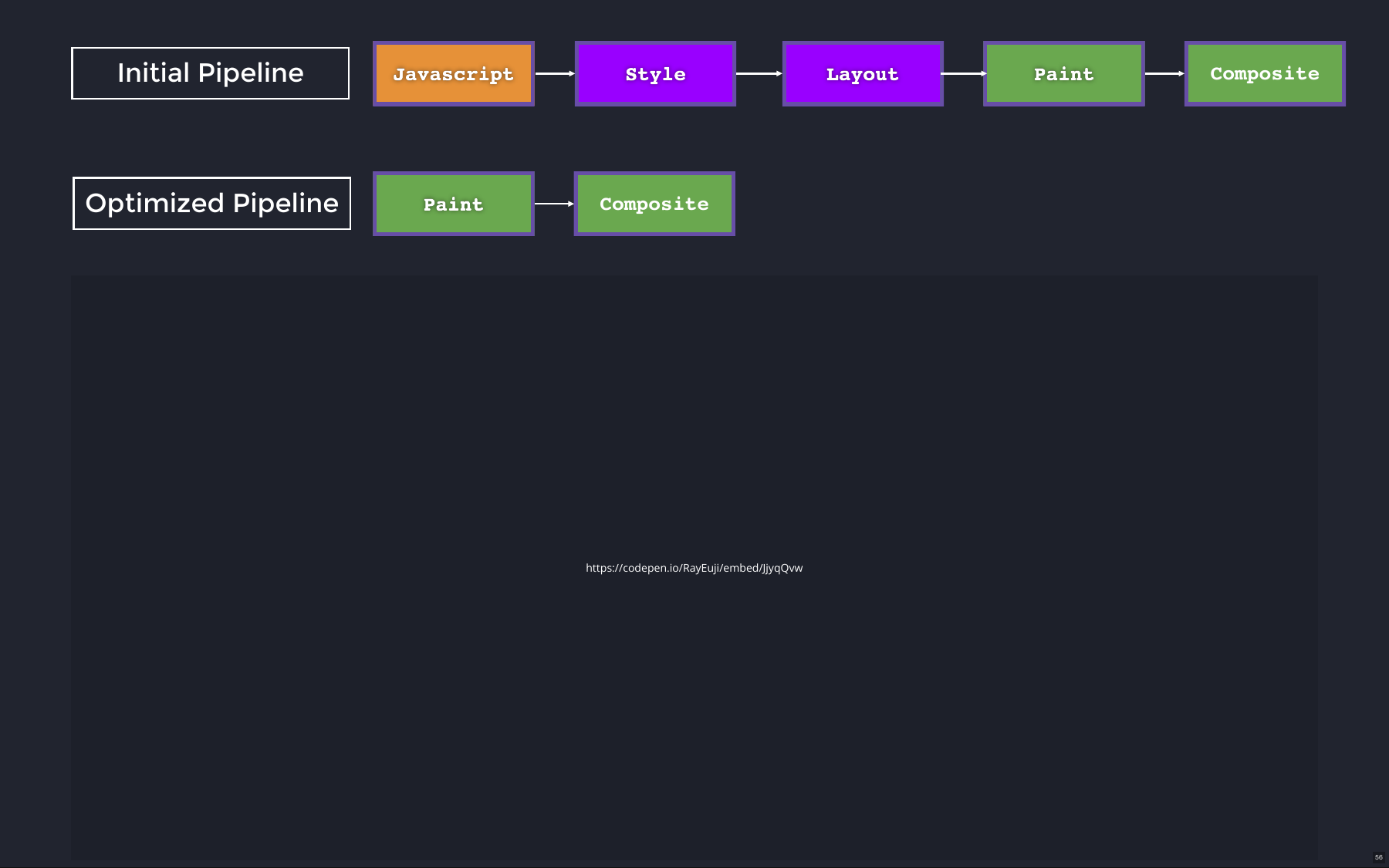Click the Optimized Pipeline title label
Screen dimensions: 1389x868
[211, 204]
